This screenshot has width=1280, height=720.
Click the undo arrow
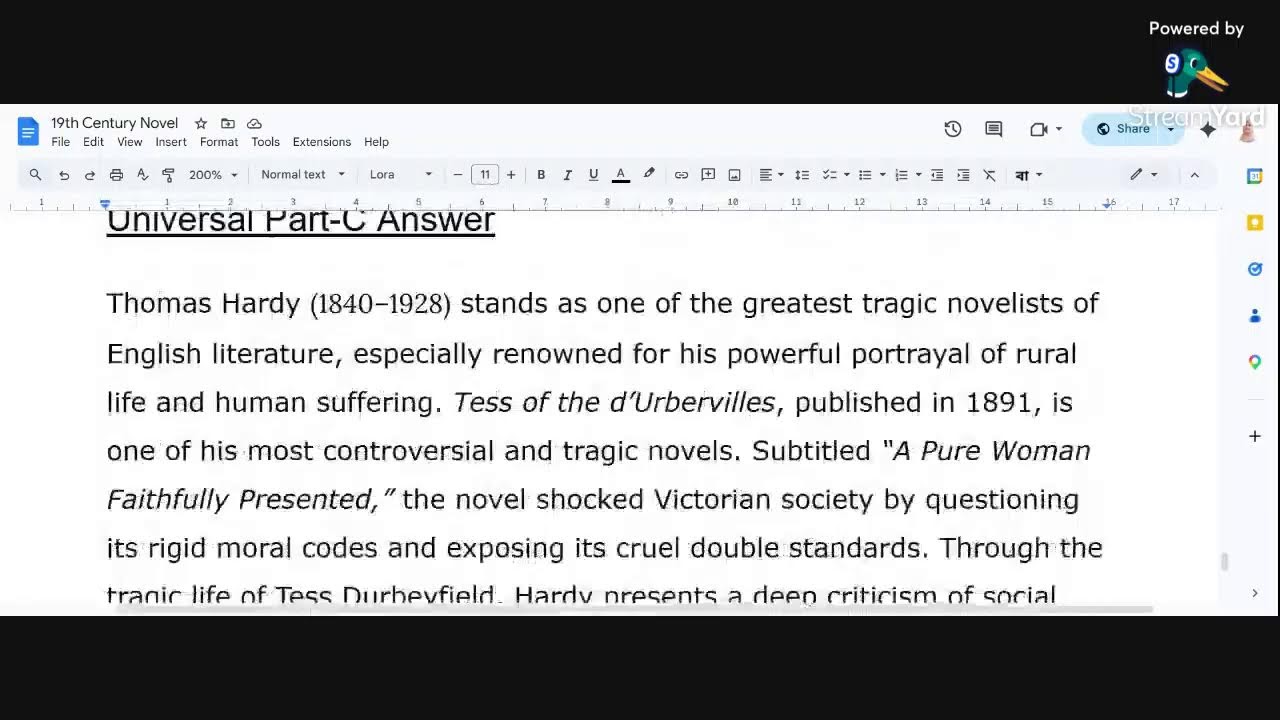[64, 175]
